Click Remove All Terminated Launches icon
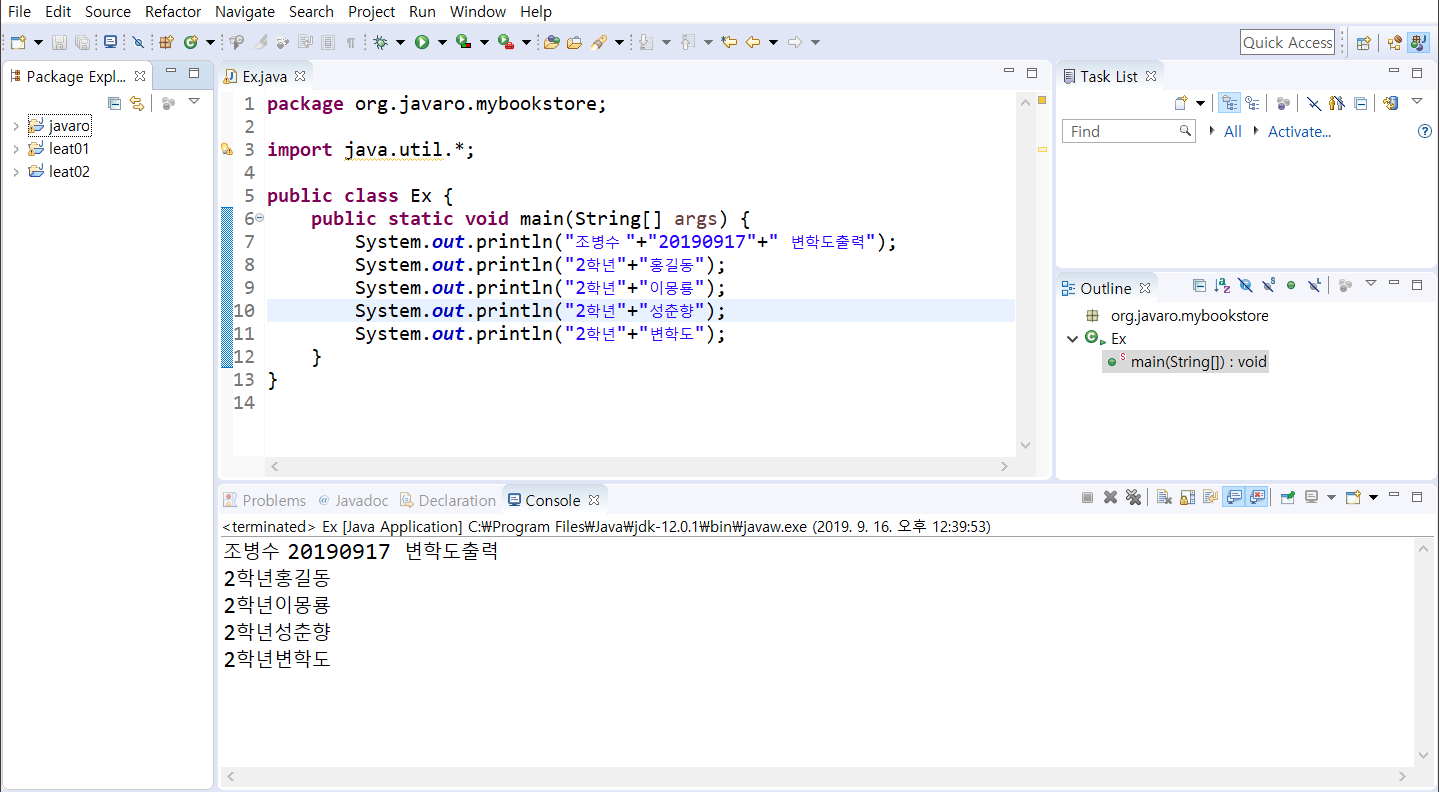 point(1133,497)
